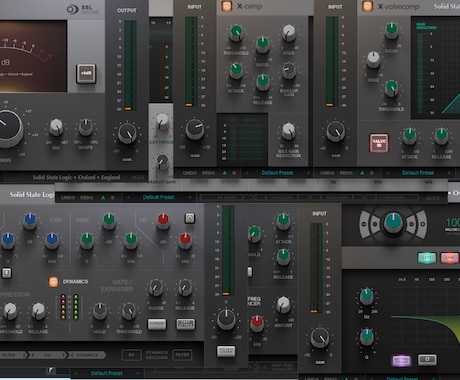
Task: Click X-valvecomp Release knob
Action: tap(441, 136)
